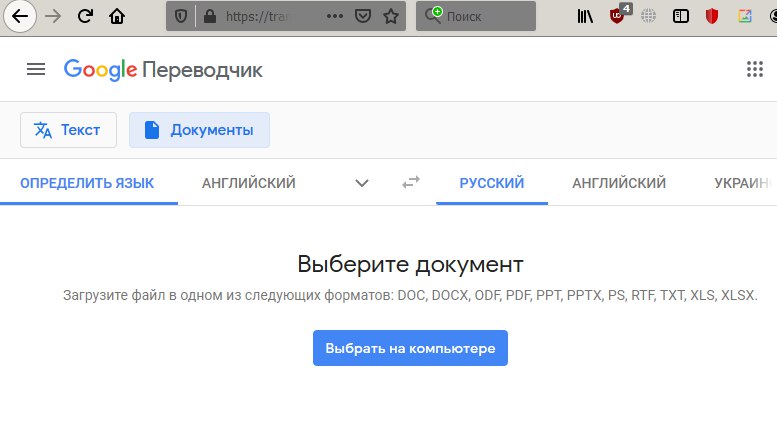The width and height of the screenshot is (777, 431).
Task: Open page actions three-dots menu
Action: tap(335, 16)
